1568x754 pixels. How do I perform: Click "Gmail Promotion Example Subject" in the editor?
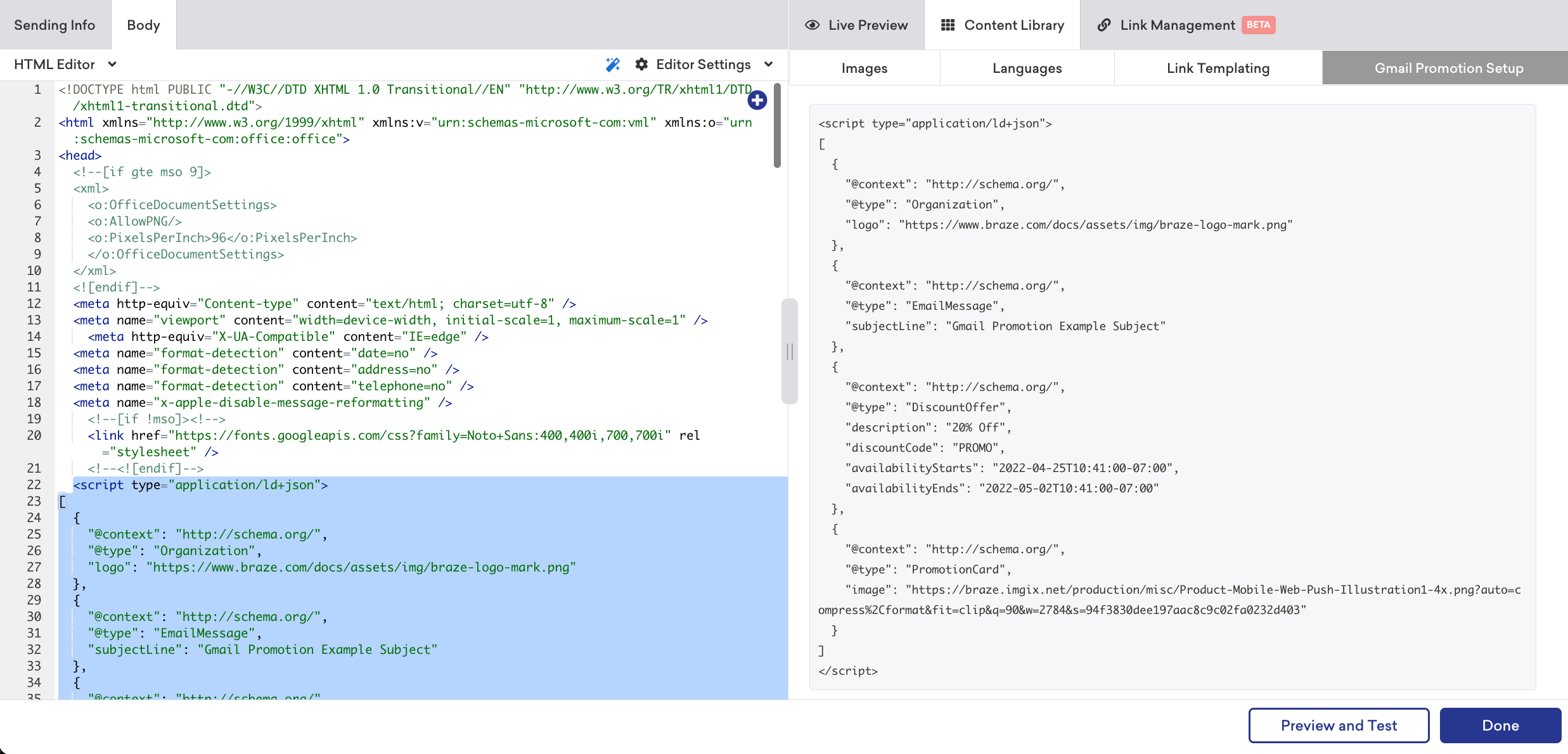(x=318, y=649)
